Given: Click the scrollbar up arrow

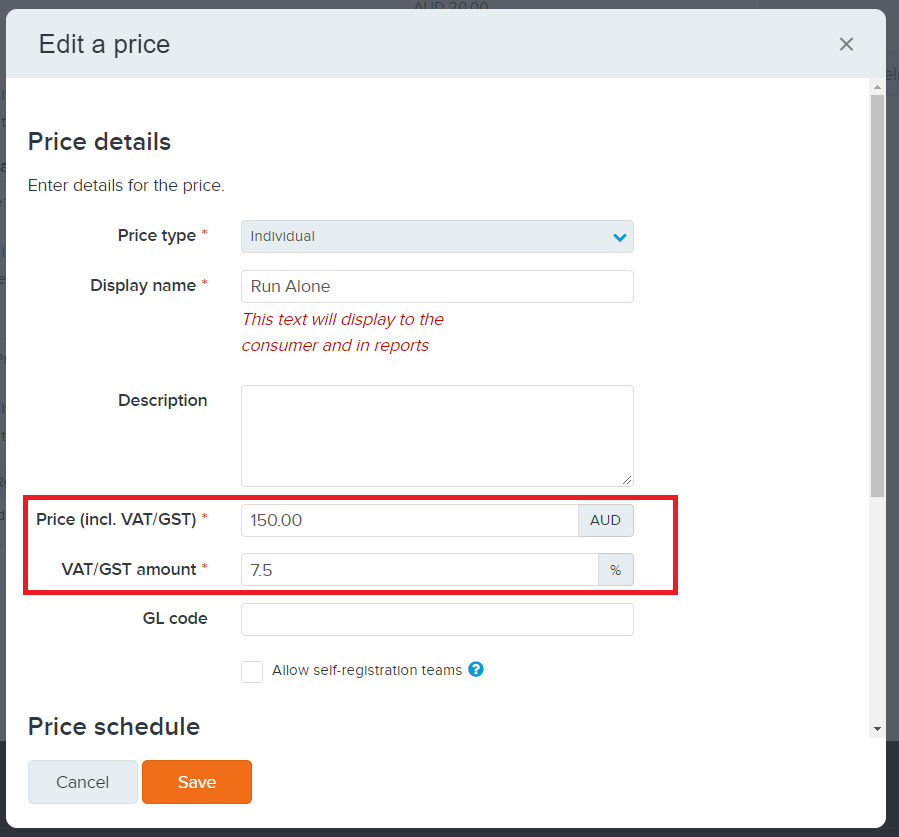Looking at the screenshot, I should coord(877,87).
